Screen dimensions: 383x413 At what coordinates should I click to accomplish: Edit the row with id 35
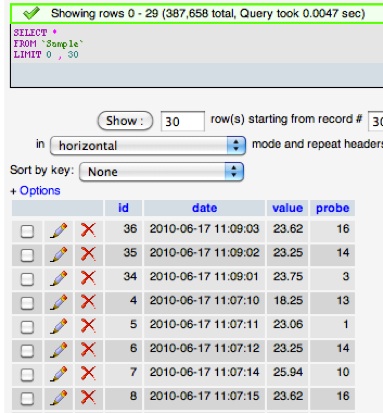tap(59, 255)
